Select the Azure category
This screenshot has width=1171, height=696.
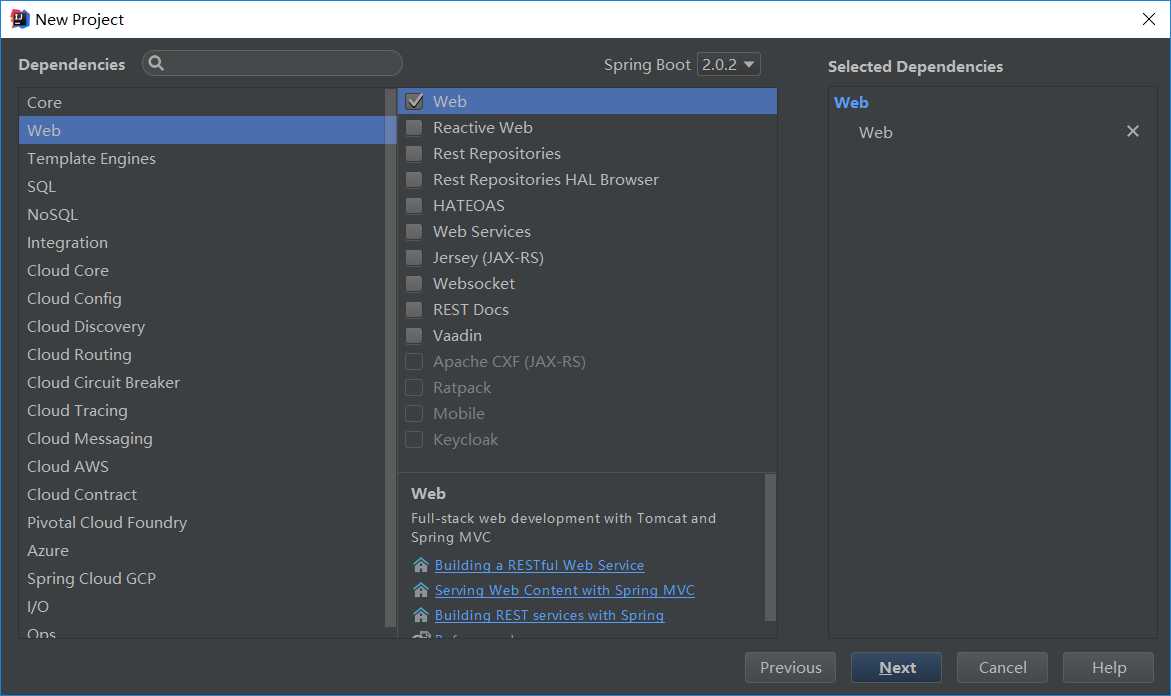[202, 550]
